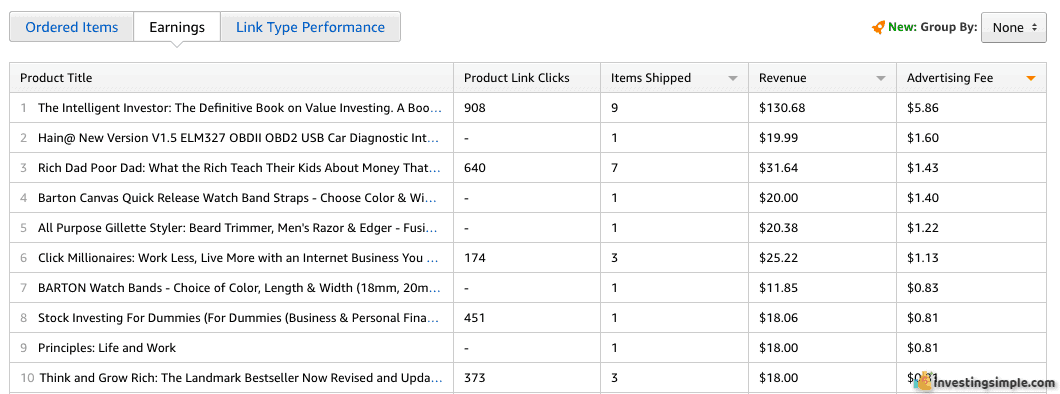Click the orange rocket New icon
This screenshot has height=394, width=1060.
[x=878, y=28]
